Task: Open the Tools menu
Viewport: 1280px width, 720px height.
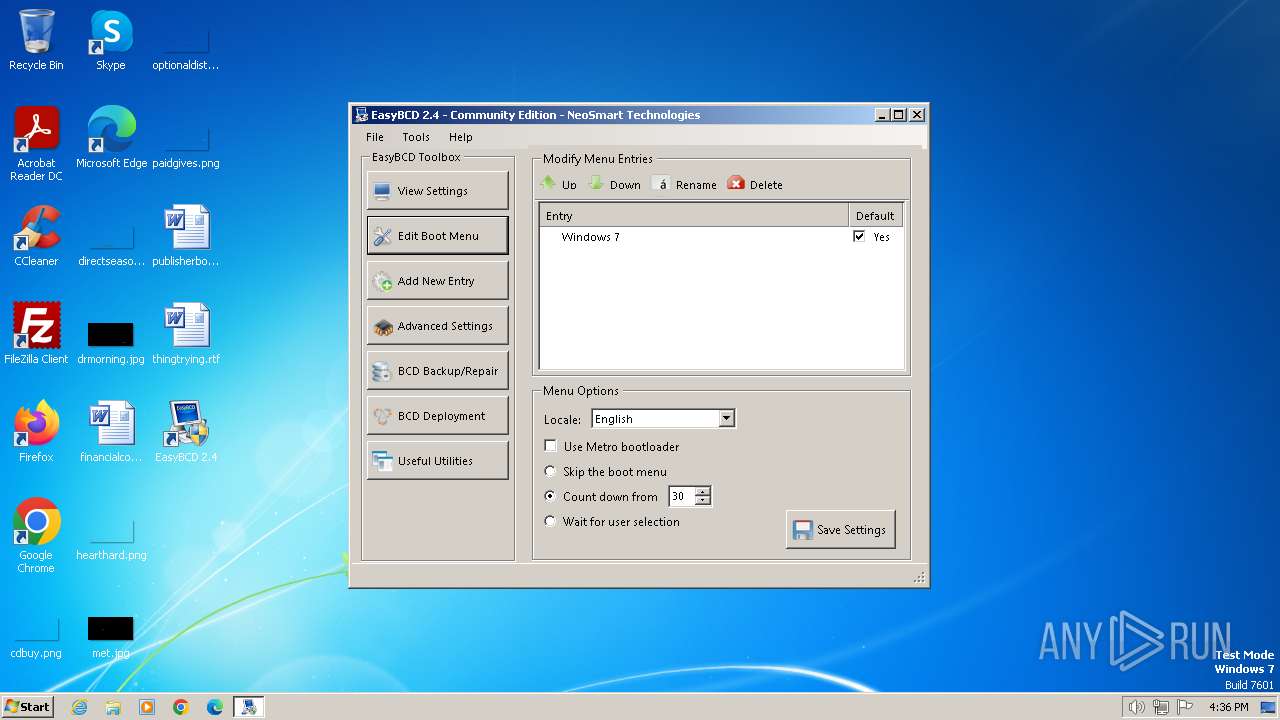Action: (416, 137)
